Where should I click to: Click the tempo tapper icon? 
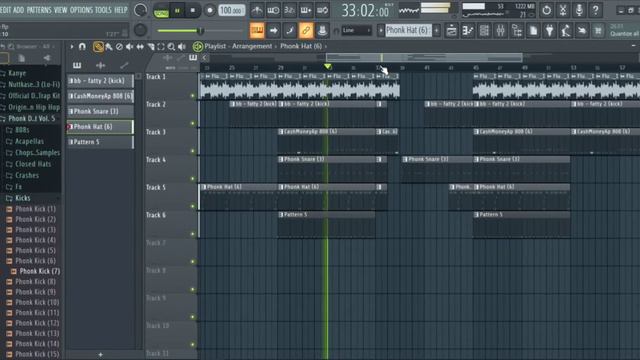(566, 31)
